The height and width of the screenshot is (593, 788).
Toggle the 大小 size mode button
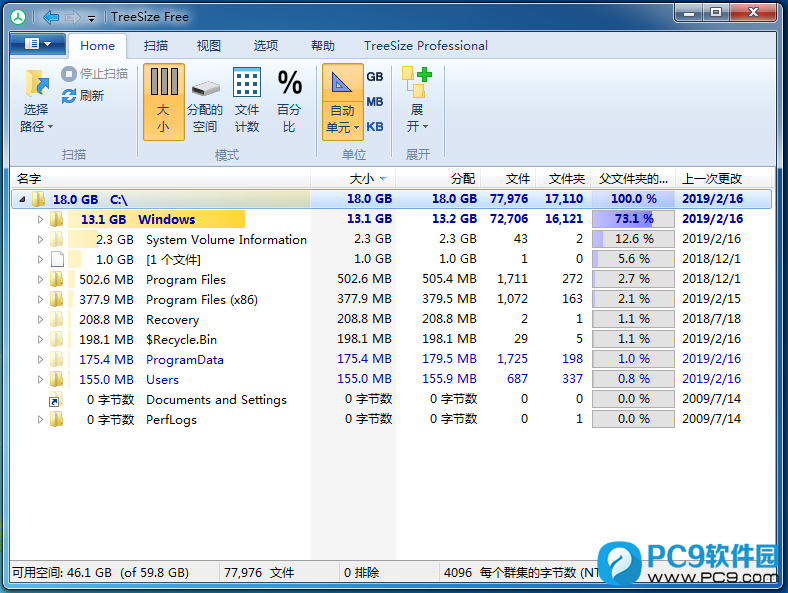164,102
